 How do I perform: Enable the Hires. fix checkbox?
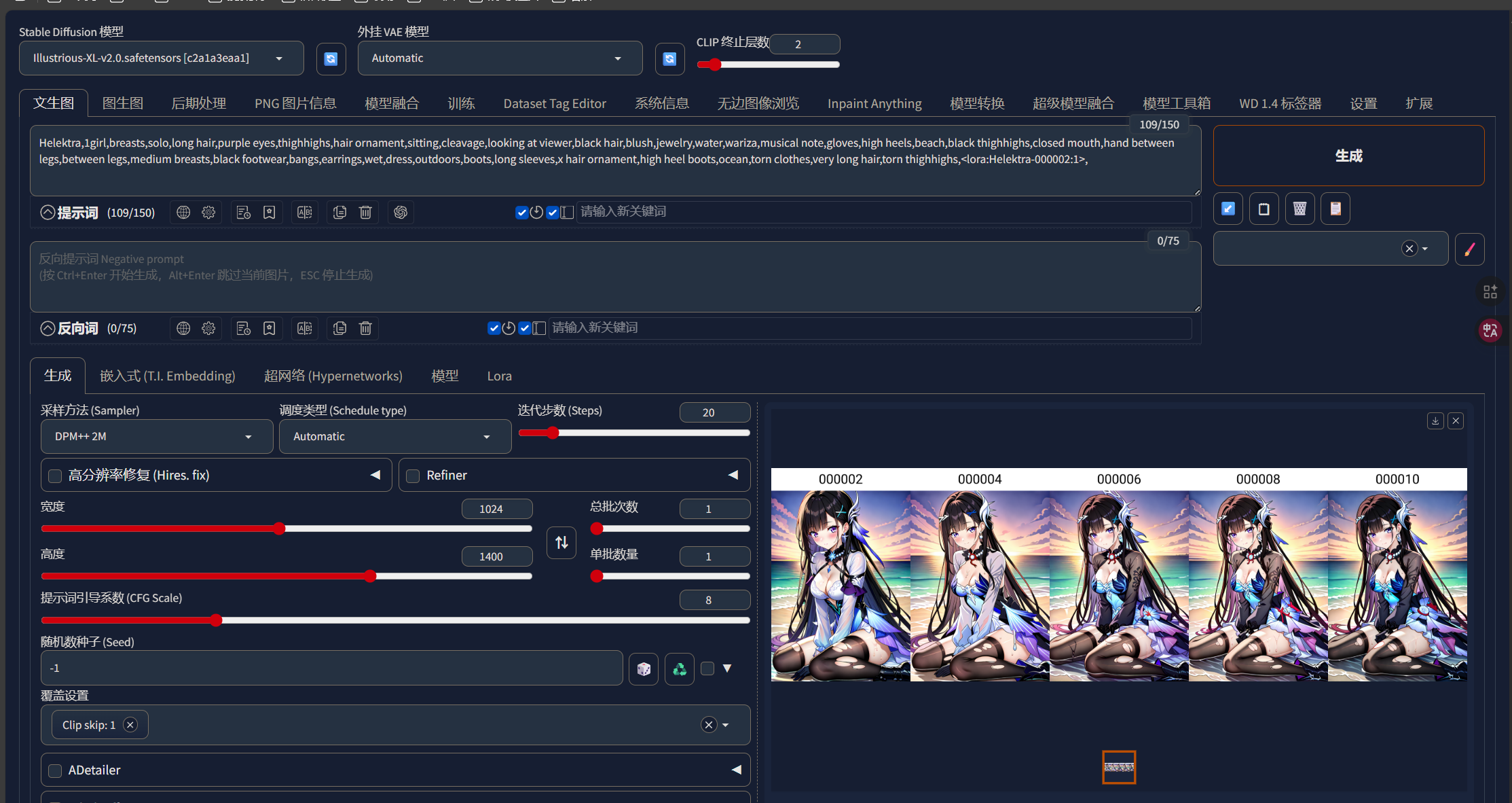point(55,476)
